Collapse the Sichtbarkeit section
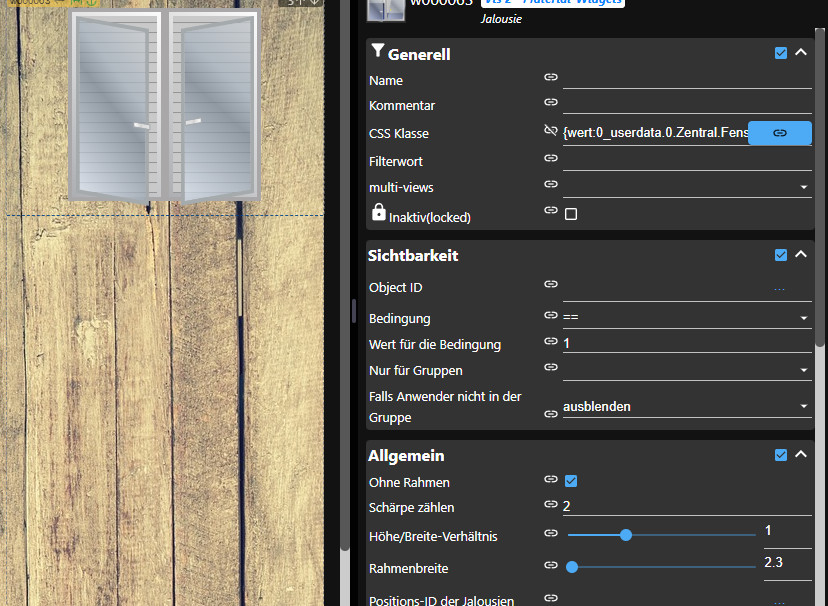828x606 pixels. (801, 255)
